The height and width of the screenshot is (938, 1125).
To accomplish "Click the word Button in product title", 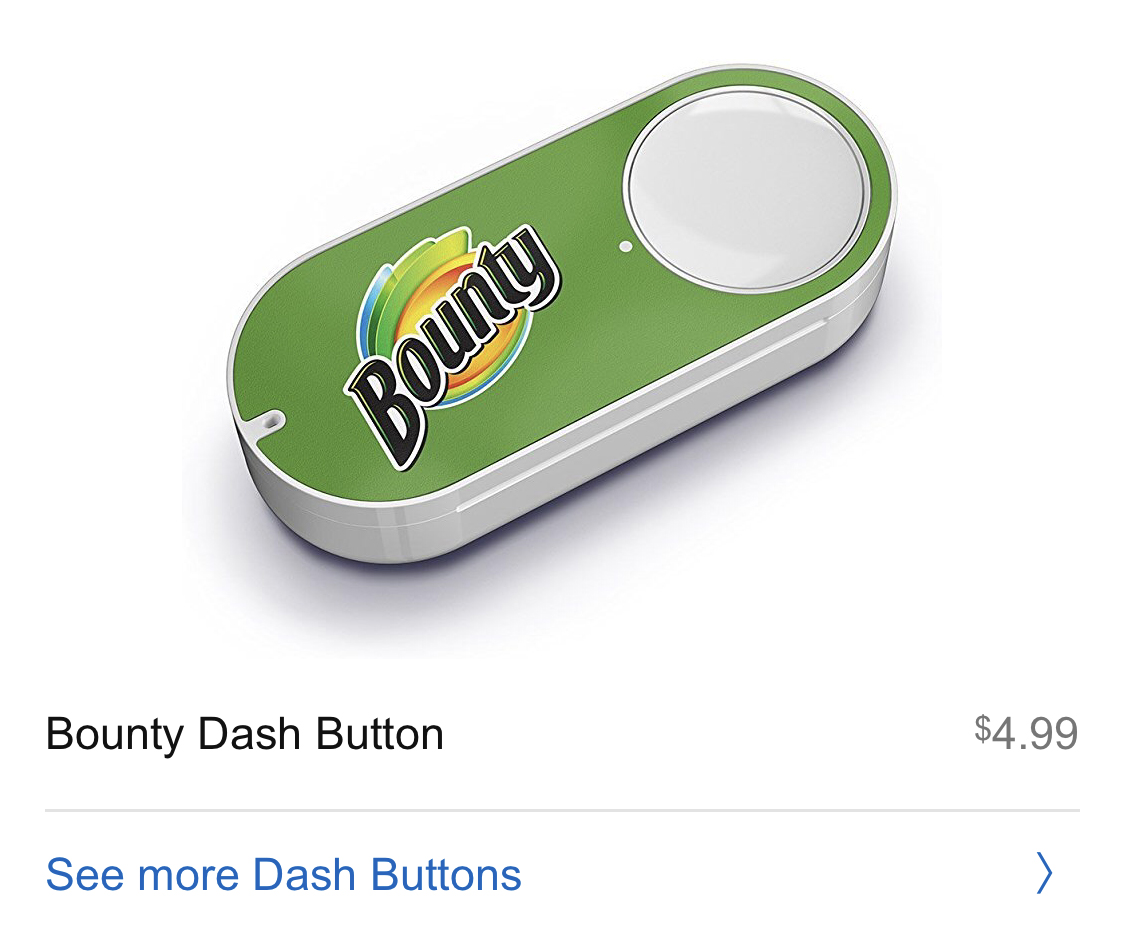I will (x=380, y=733).
